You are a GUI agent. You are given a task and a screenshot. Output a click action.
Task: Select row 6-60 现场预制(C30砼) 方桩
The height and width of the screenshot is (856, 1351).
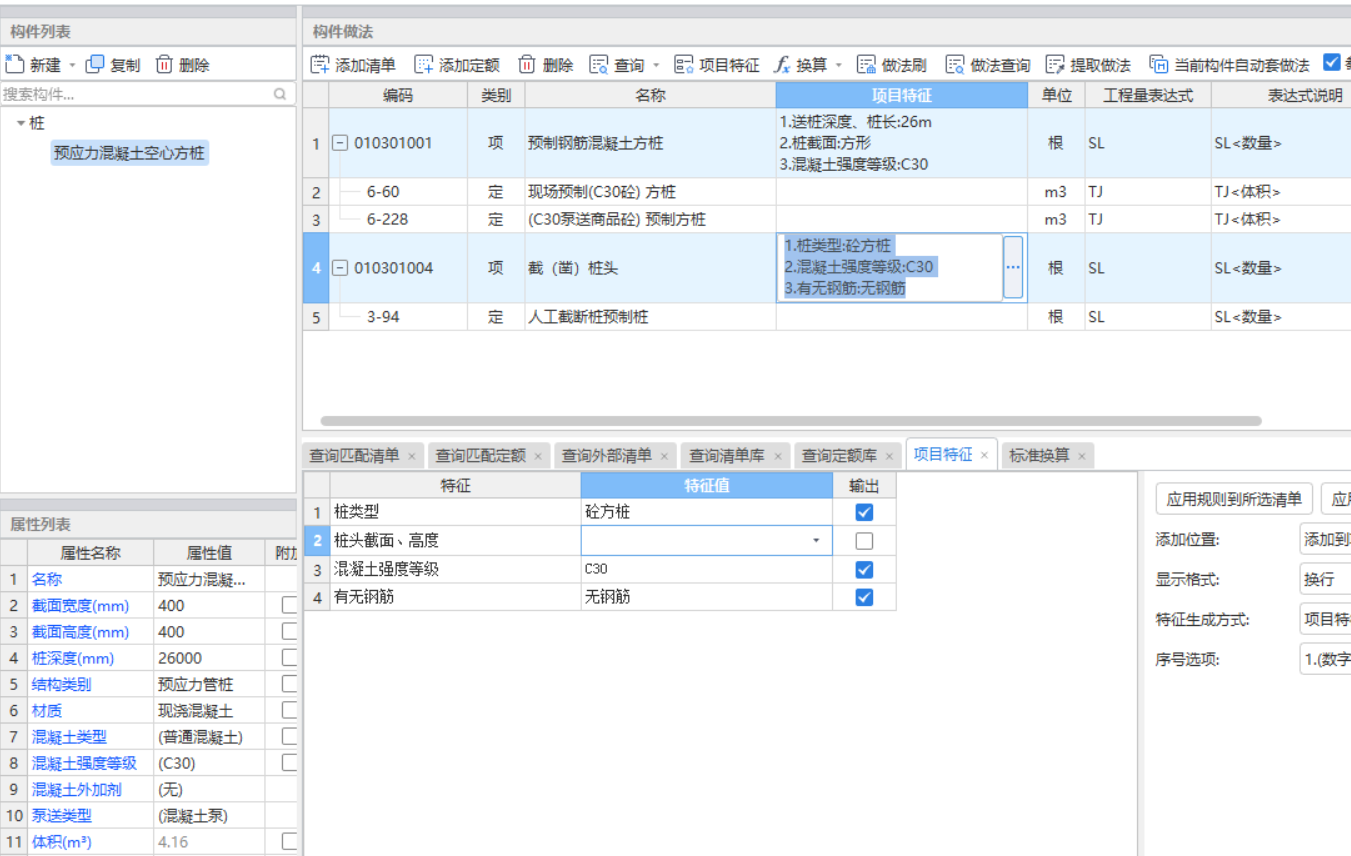tap(826, 192)
